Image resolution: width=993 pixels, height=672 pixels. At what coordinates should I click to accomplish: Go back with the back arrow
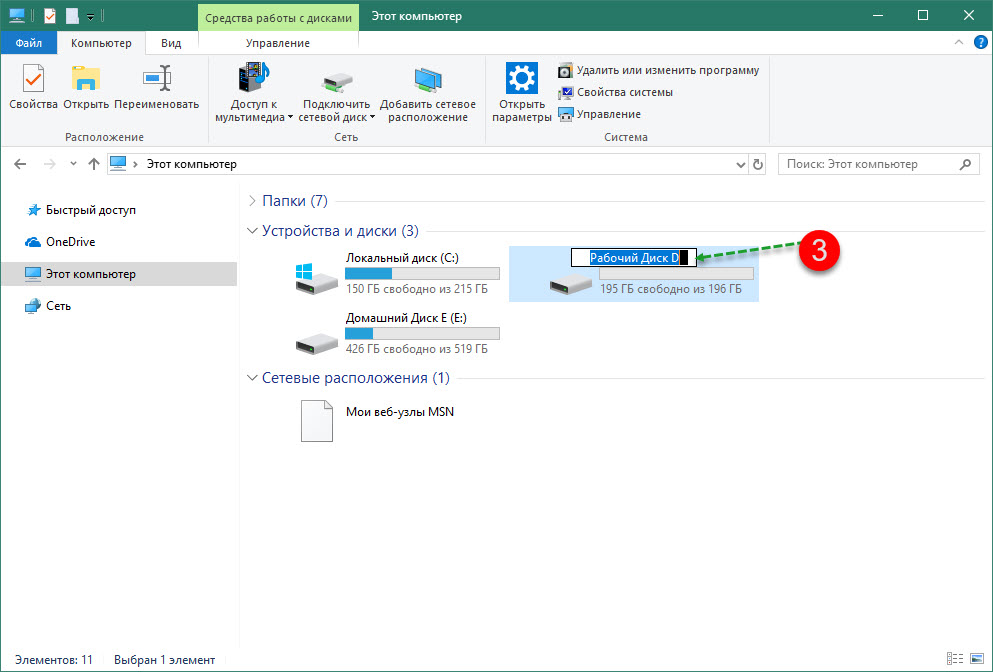tap(20, 164)
